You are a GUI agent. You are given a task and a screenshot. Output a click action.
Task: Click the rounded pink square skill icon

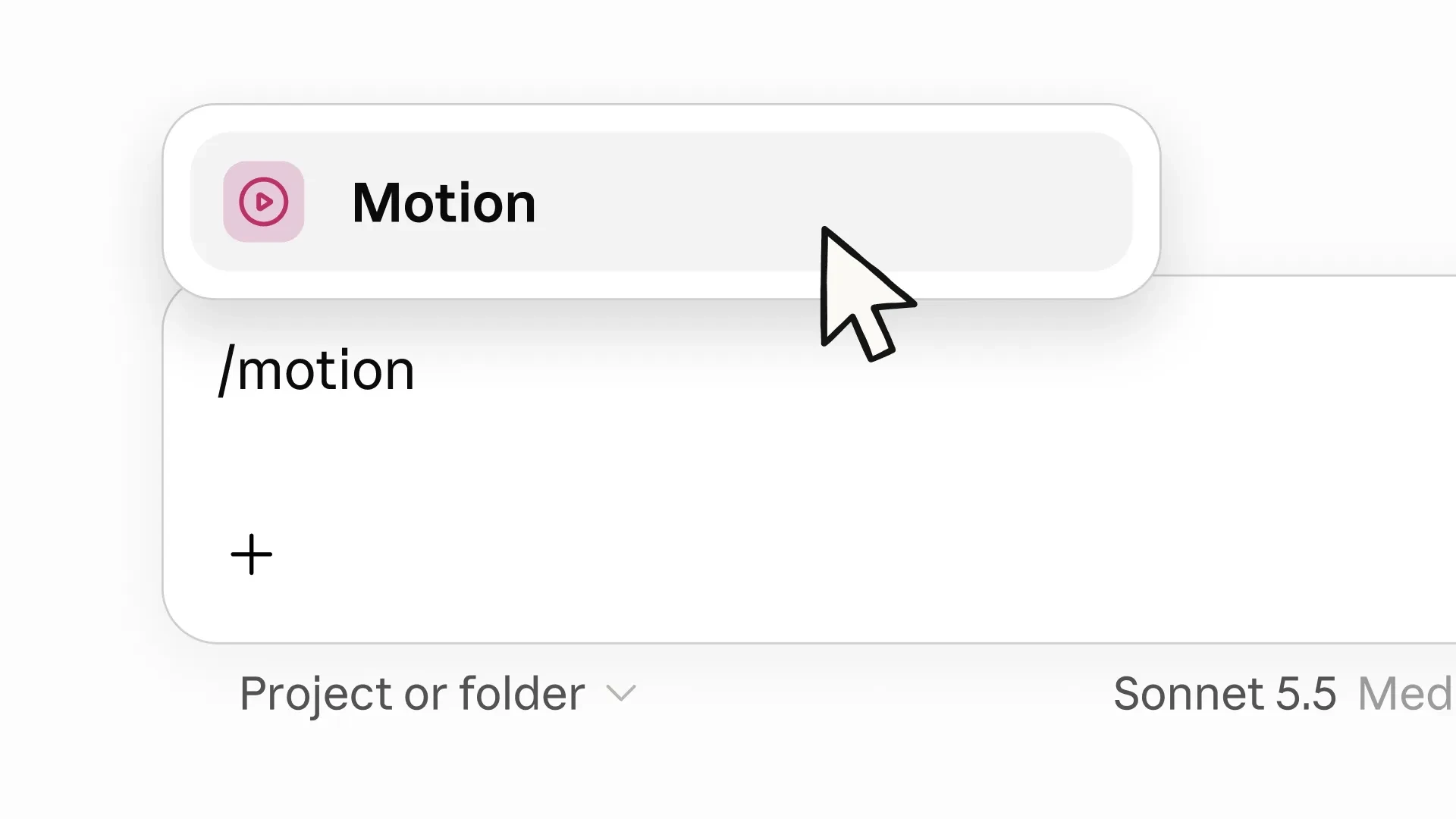pyautogui.click(x=264, y=202)
